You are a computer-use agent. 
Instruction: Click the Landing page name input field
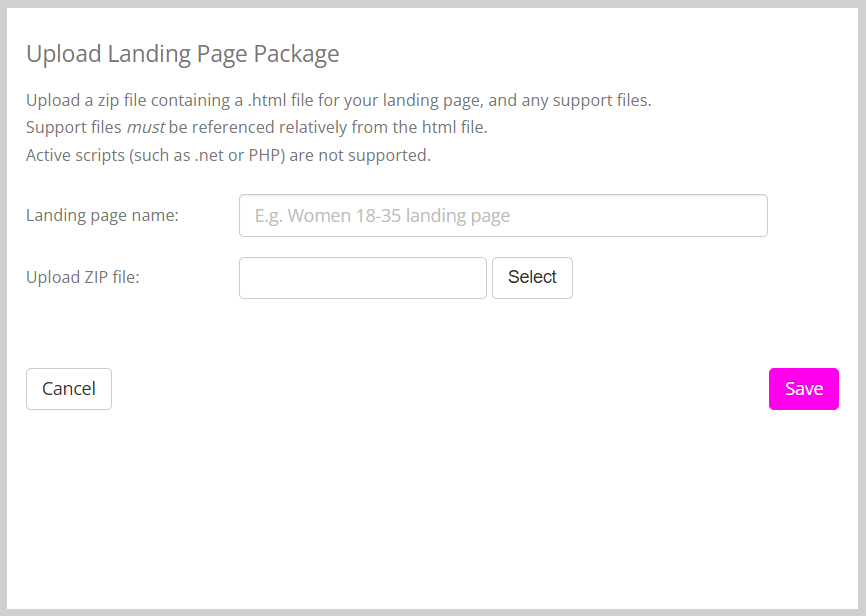coord(503,215)
